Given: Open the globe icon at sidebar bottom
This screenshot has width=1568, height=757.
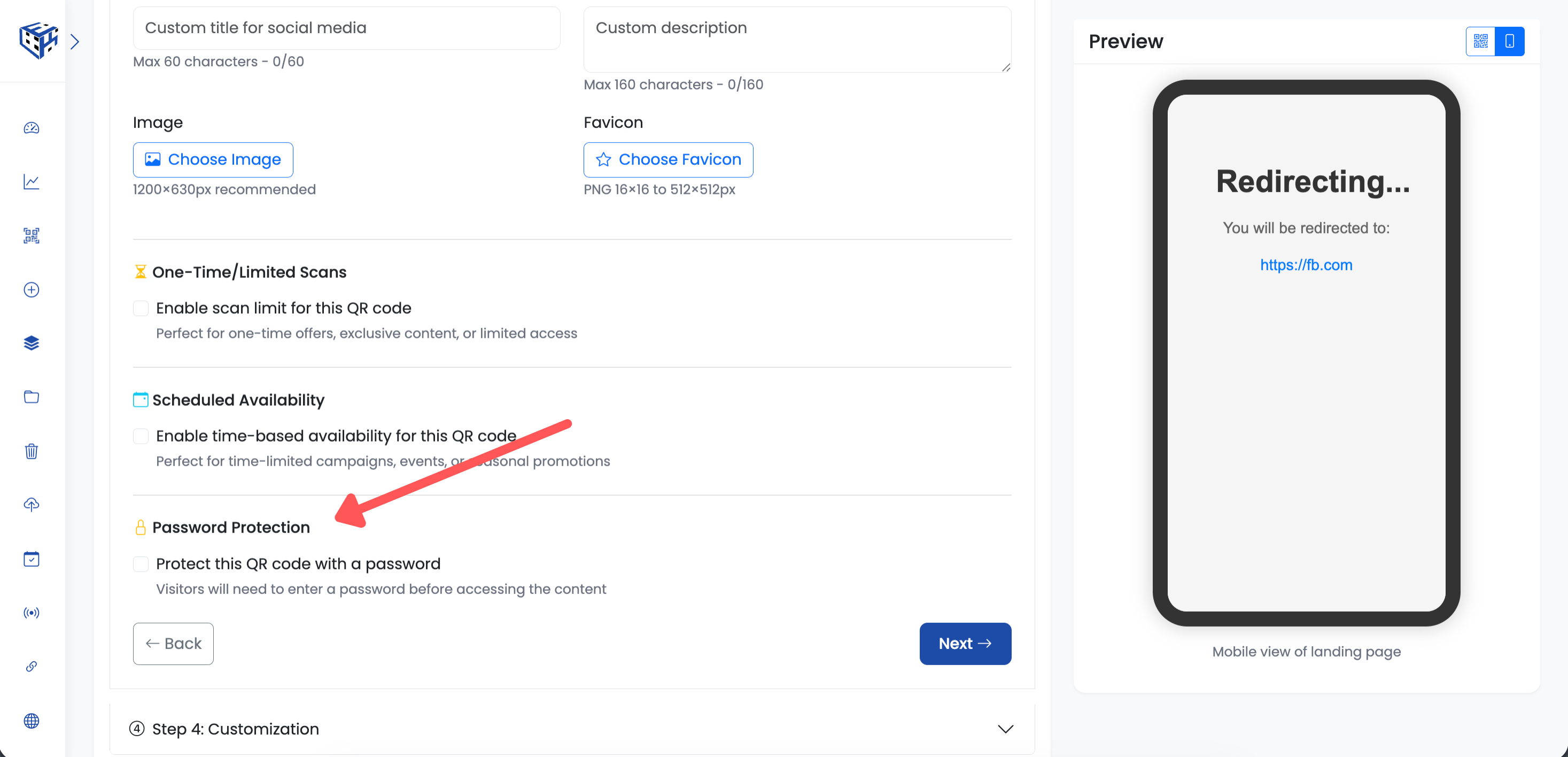Looking at the screenshot, I should (31, 721).
